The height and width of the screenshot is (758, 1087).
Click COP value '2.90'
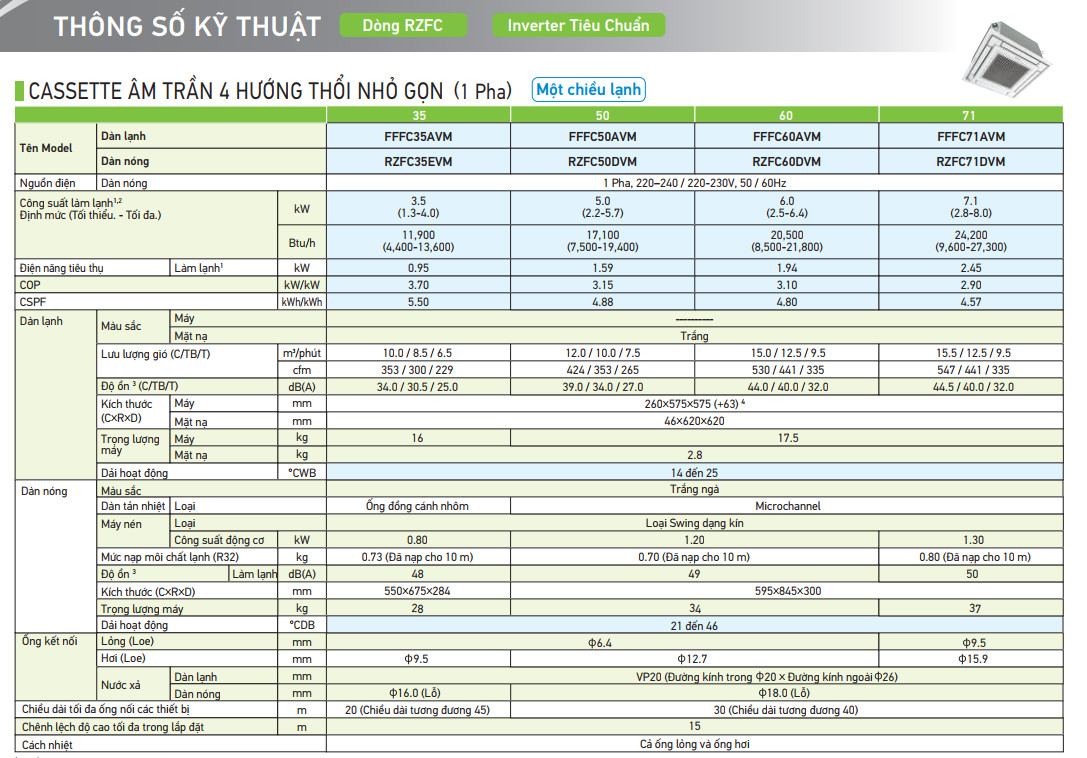coord(971,285)
